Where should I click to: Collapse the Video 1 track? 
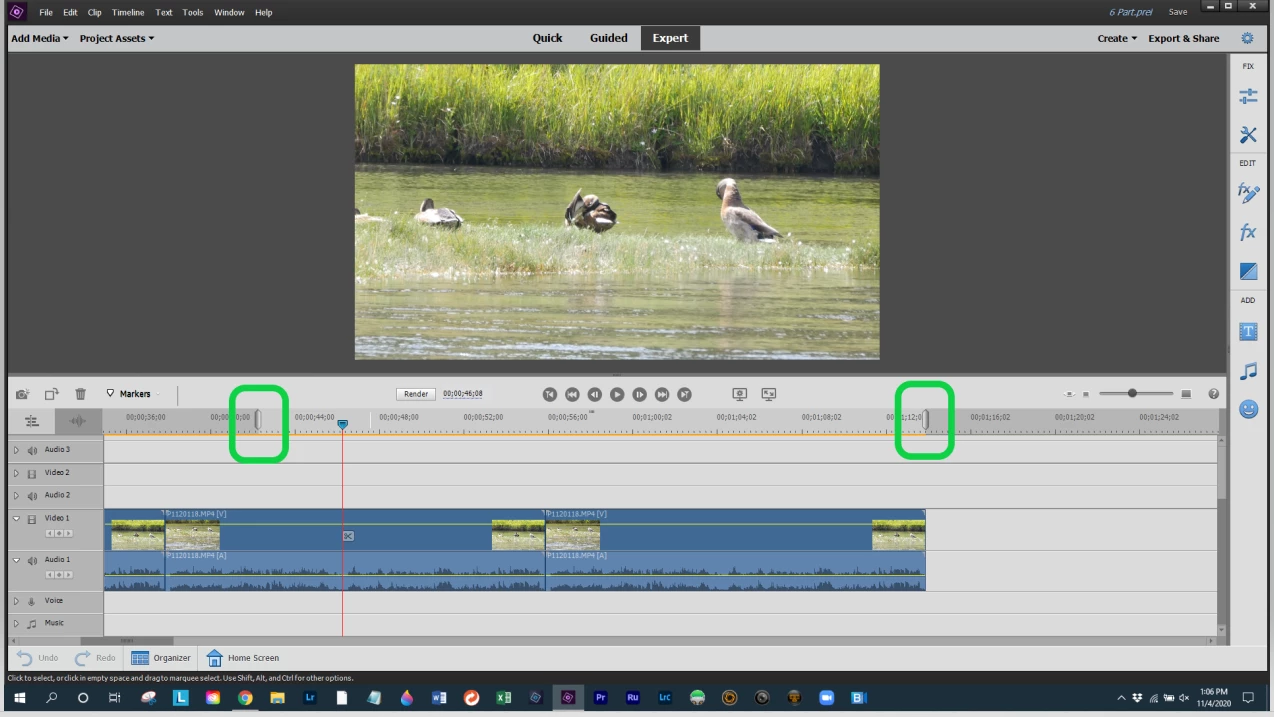pyautogui.click(x=16, y=519)
